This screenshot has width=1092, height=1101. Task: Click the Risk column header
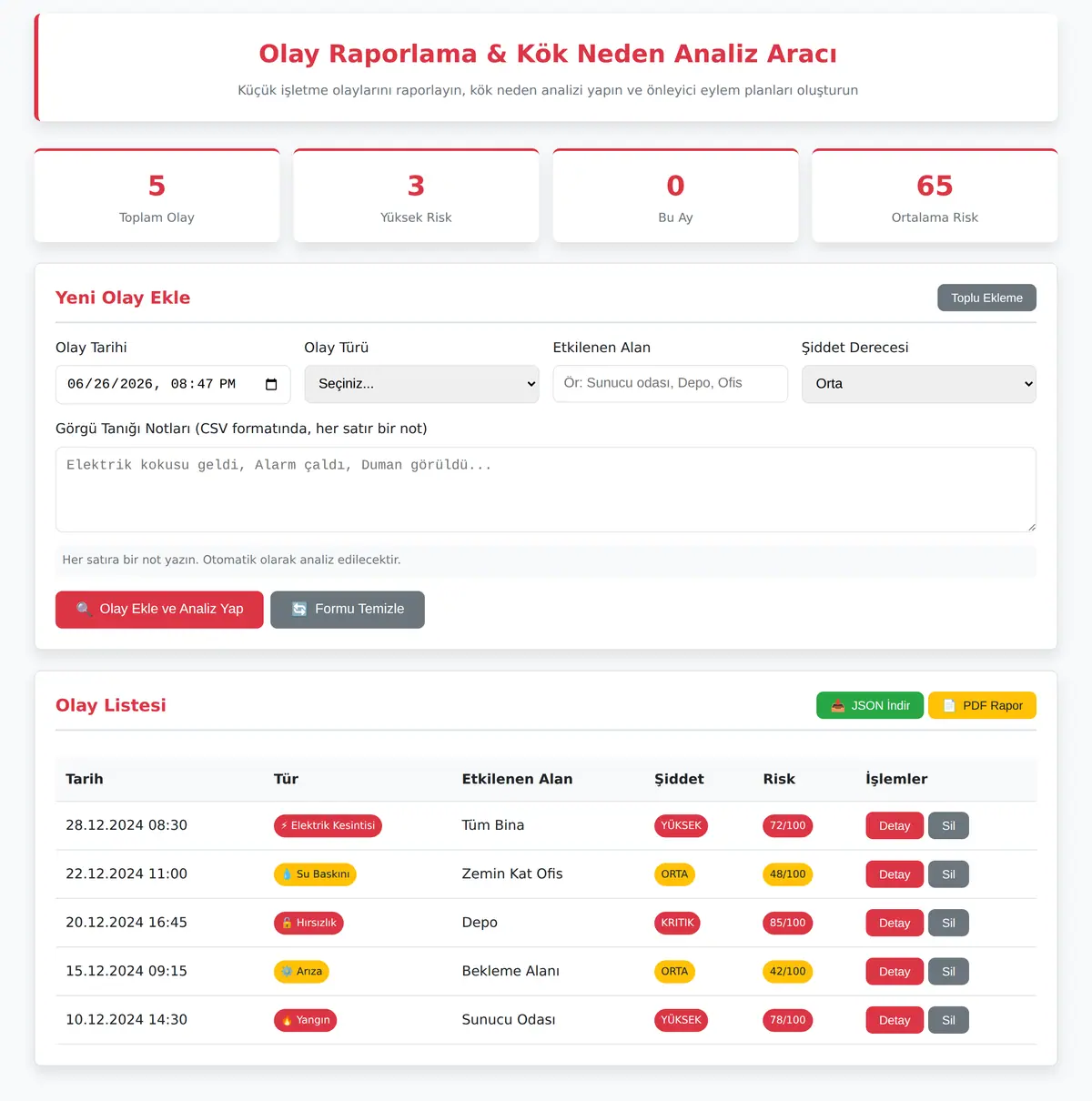779,779
